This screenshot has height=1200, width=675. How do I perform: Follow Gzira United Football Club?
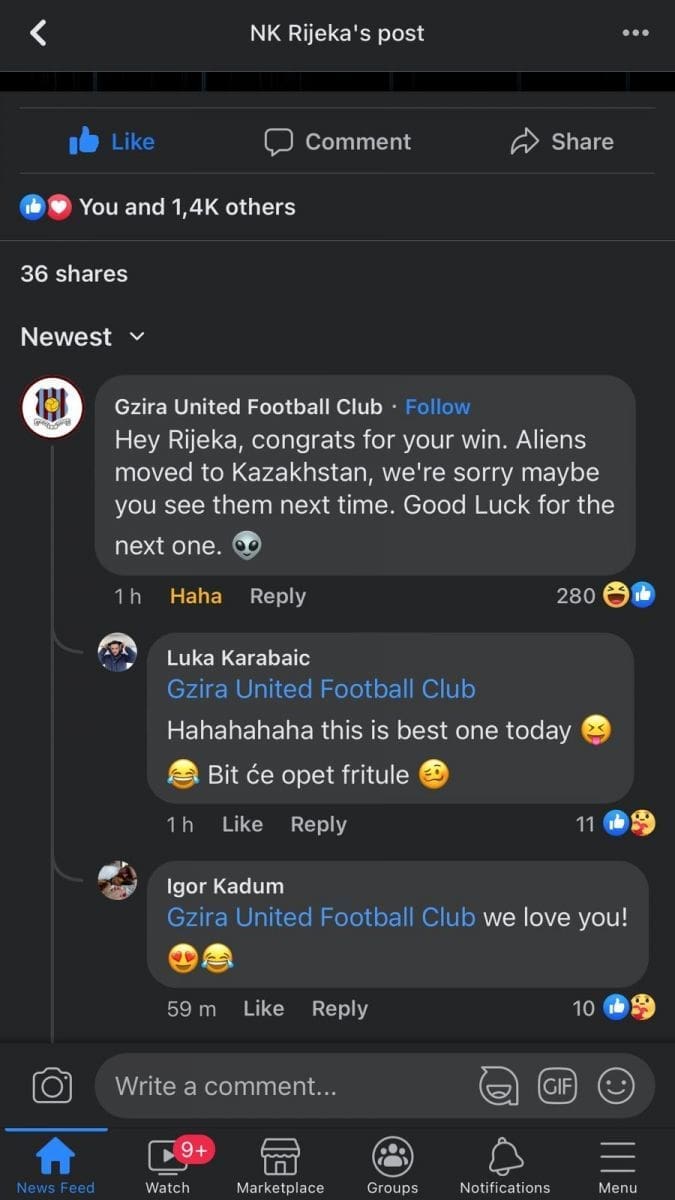coord(438,407)
